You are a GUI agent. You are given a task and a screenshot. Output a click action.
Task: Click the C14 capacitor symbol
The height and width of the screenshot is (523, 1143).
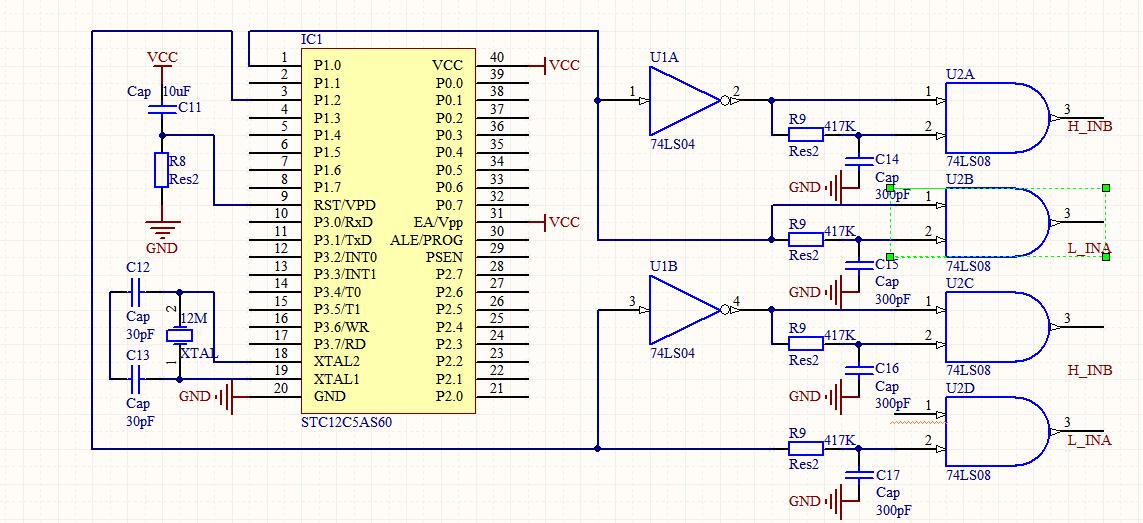point(858,162)
